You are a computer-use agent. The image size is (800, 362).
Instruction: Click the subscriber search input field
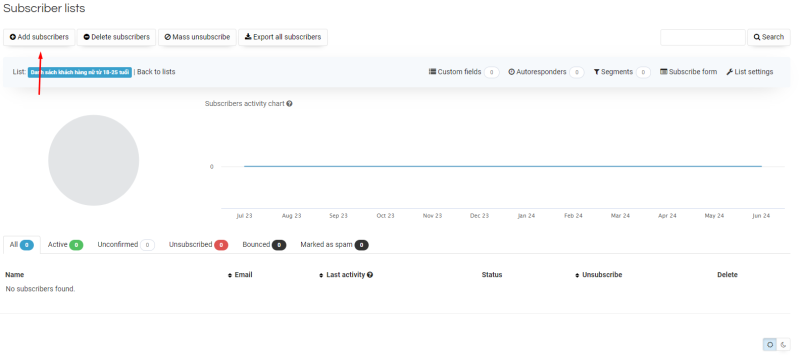[703, 37]
